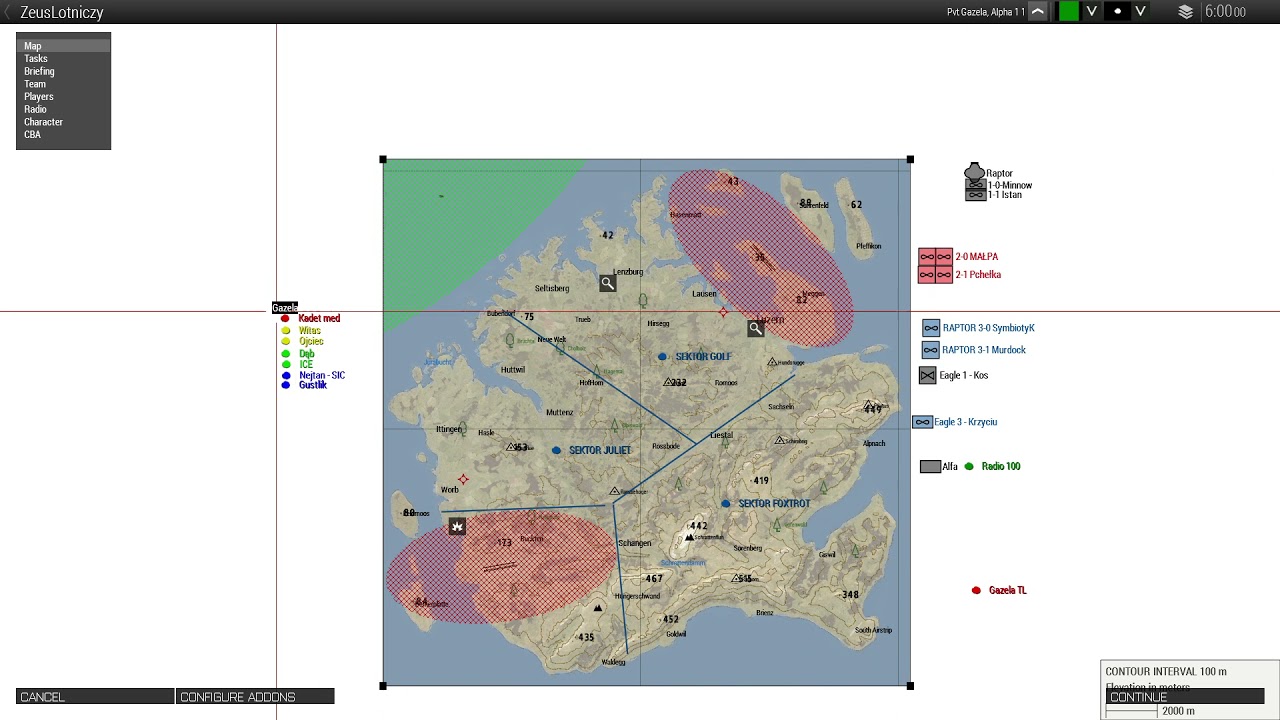Open the marker shape dropdown arrow
This screenshot has height=720, width=1280.
[1140, 12]
